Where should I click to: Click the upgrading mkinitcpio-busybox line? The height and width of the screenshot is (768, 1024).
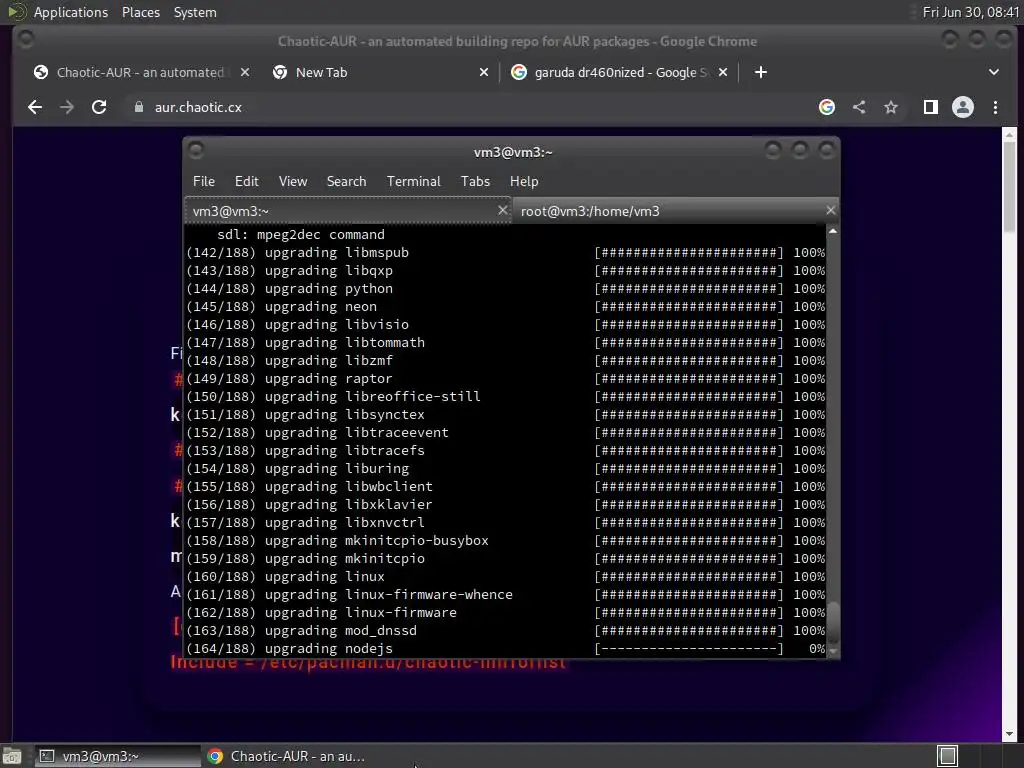click(x=505, y=541)
